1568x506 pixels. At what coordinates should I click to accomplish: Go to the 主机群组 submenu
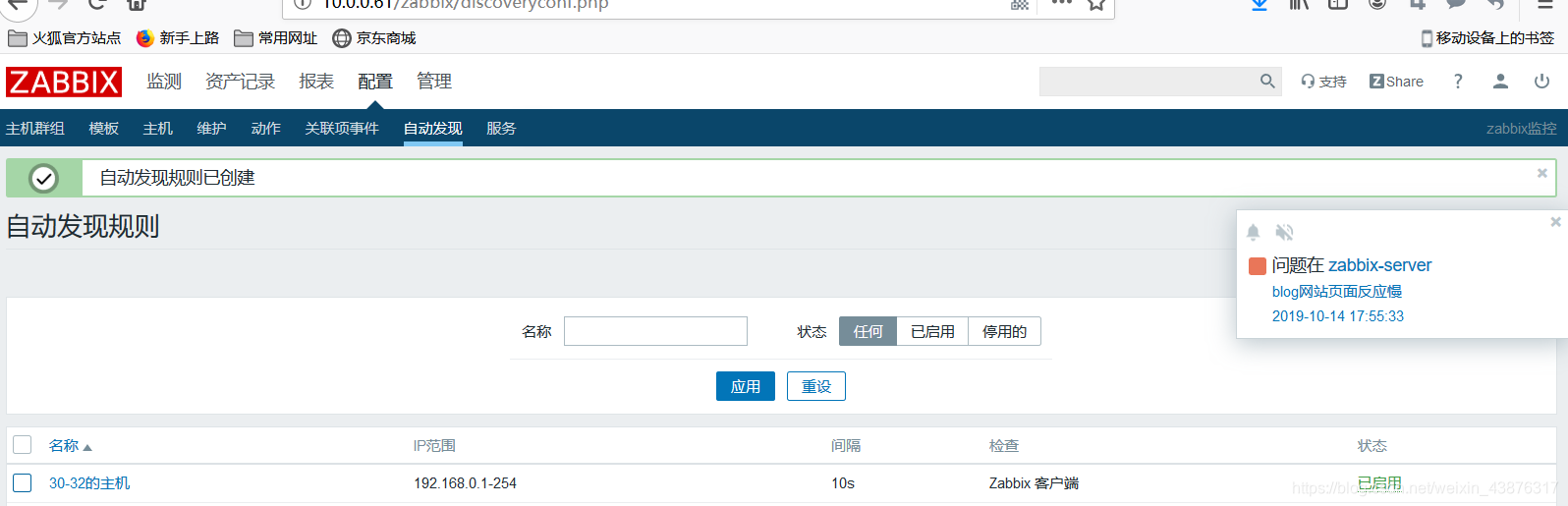[x=35, y=129]
